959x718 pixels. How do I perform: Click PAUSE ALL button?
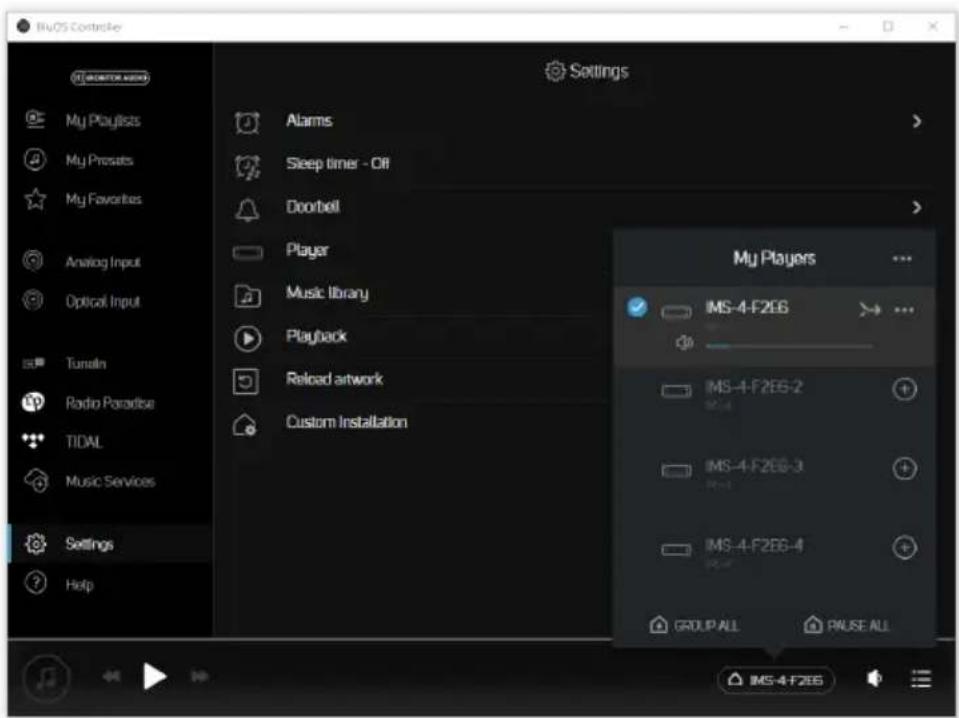(846, 625)
